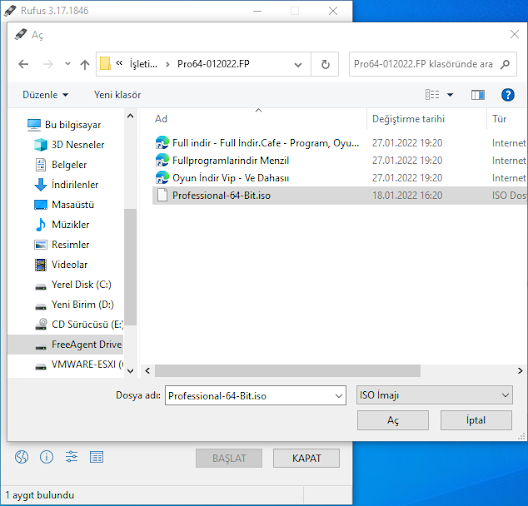This screenshot has width=528, height=506.
Task: Click Edge icon beside Fullprogramlarindir Menzil
Action: pyautogui.click(x=162, y=160)
